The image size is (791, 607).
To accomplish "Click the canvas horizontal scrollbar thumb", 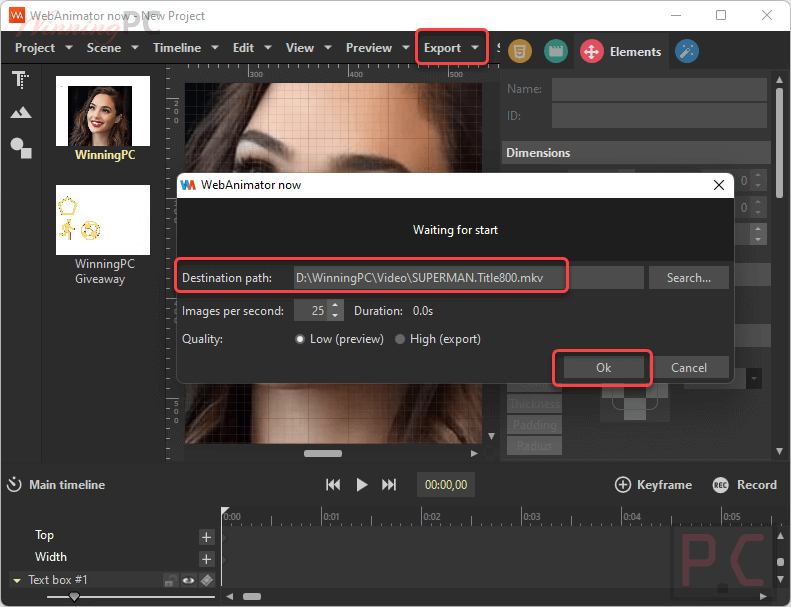I will pos(323,454).
